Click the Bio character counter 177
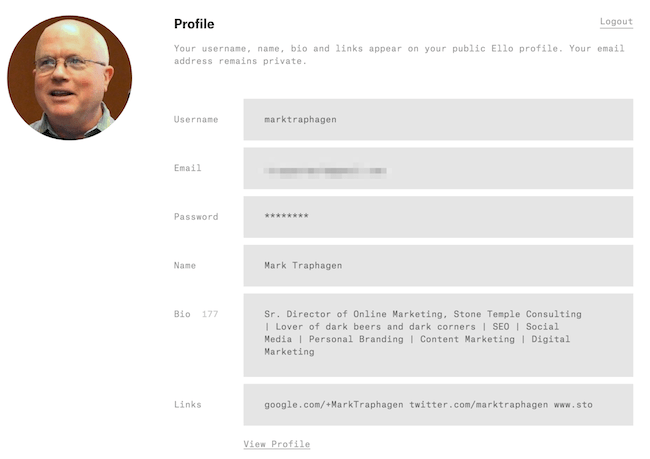This screenshot has height=459, width=650. point(210,314)
